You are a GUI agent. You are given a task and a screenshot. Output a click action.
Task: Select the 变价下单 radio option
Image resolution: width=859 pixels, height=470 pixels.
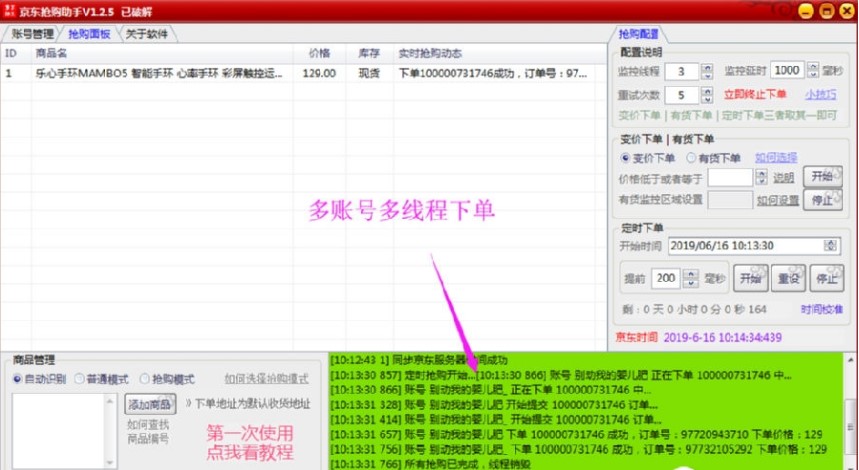[x=649, y=158]
